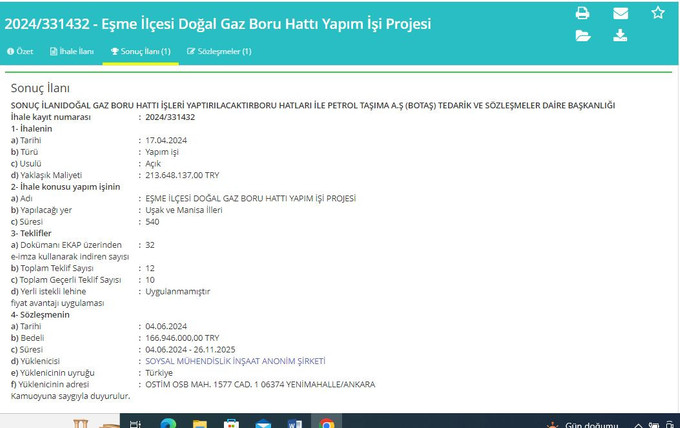
Task: Click the contract price 166.946.000,00 TRY
Action: coord(182,338)
